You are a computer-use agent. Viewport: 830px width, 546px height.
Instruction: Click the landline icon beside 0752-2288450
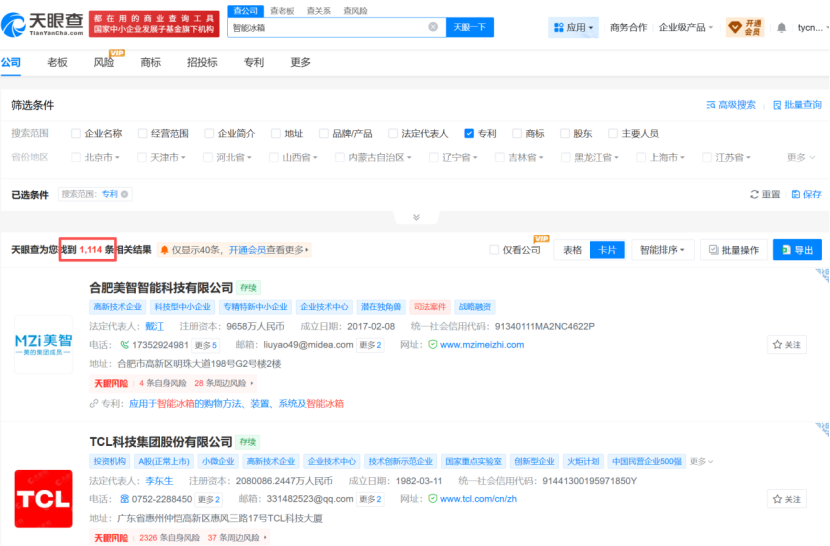[124, 499]
